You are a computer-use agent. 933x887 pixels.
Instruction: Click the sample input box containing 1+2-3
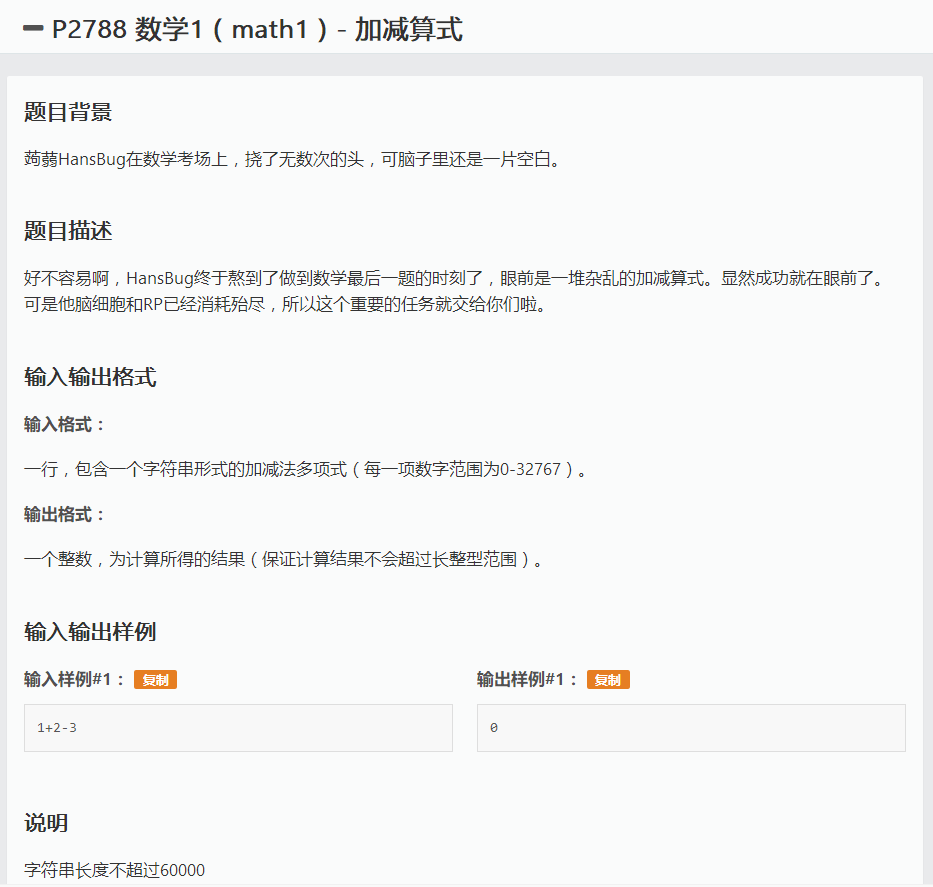(x=238, y=728)
